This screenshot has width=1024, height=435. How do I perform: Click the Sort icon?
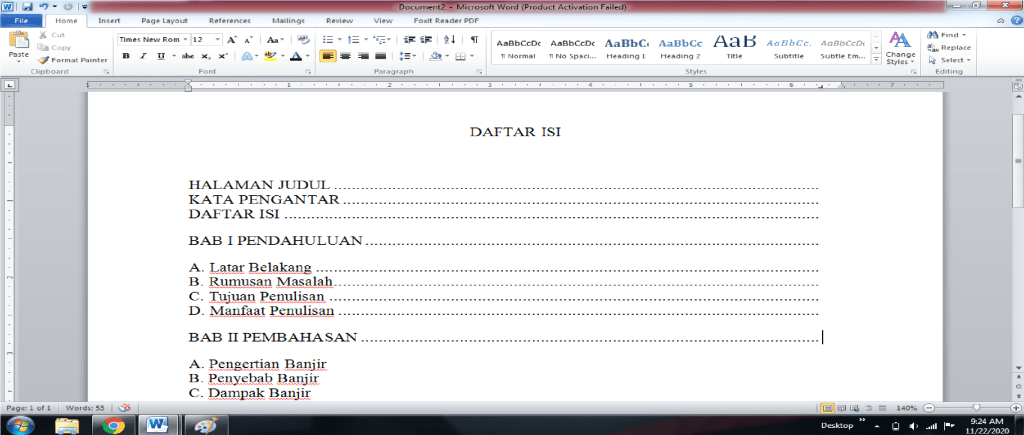tap(450, 39)
